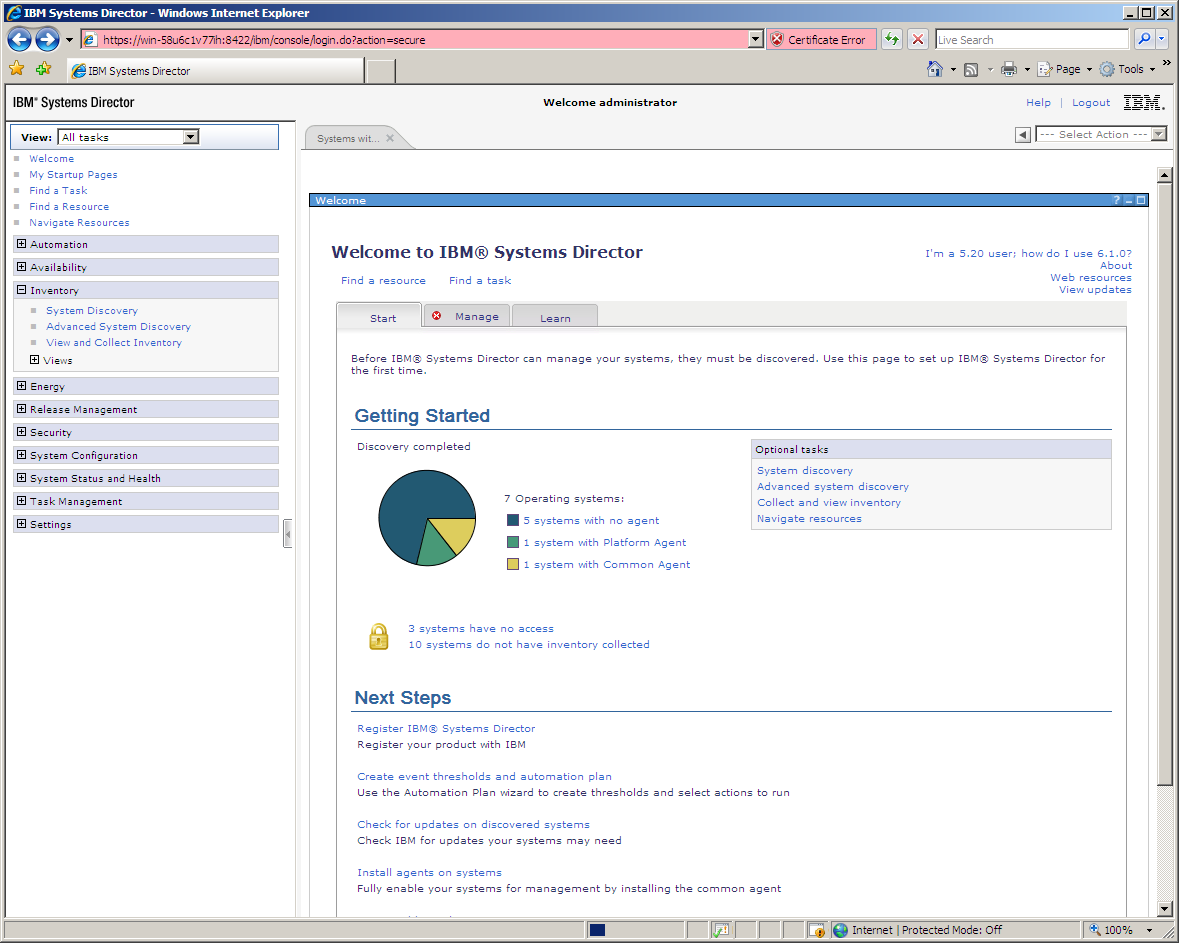The height and width of the screenshot is (943, 1179).
Task: Click the Certificate Error shield icon
Action: (x=777, y=39)
